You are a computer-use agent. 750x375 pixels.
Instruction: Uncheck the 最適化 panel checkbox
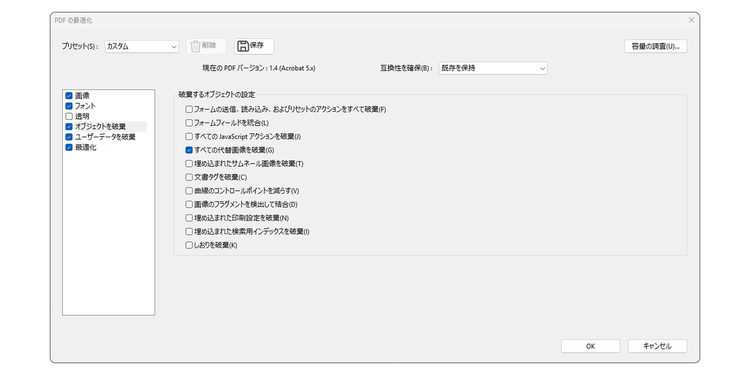[x=69, y=147]
